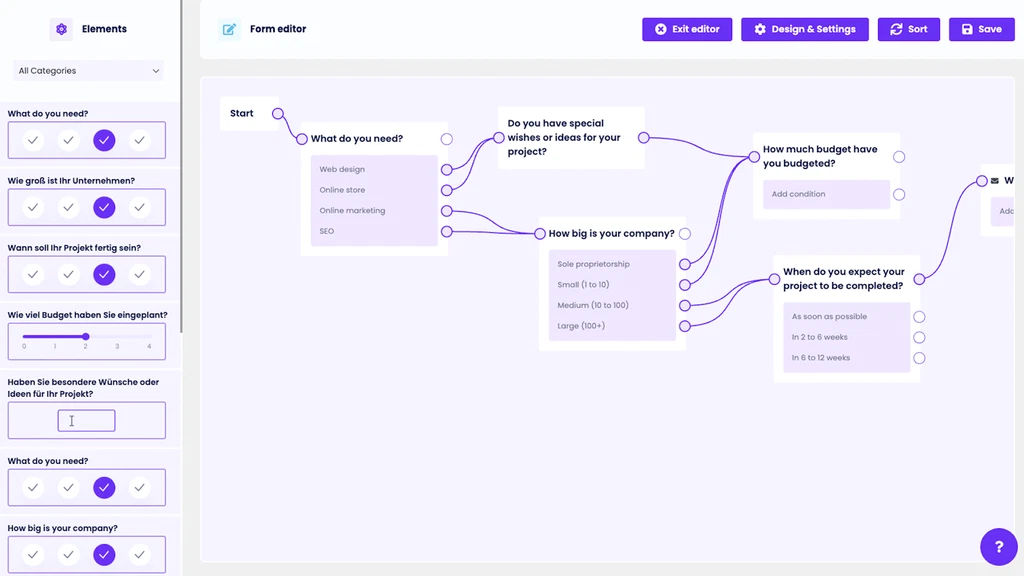
Task: Open the purple help question mark button
Action: click(x=998, y=547)
